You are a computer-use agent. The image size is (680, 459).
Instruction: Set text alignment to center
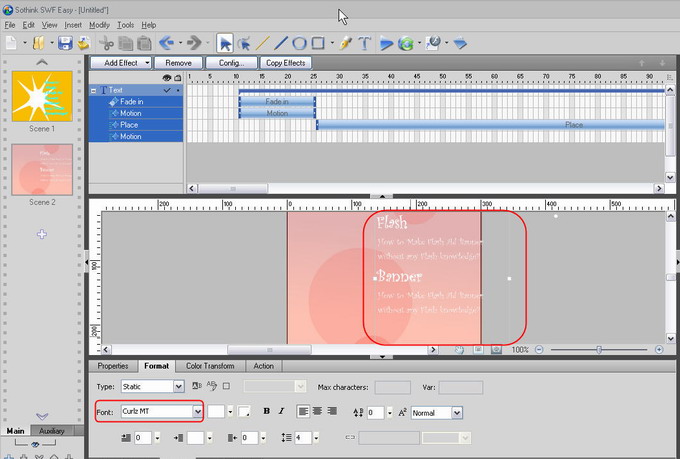317,411
